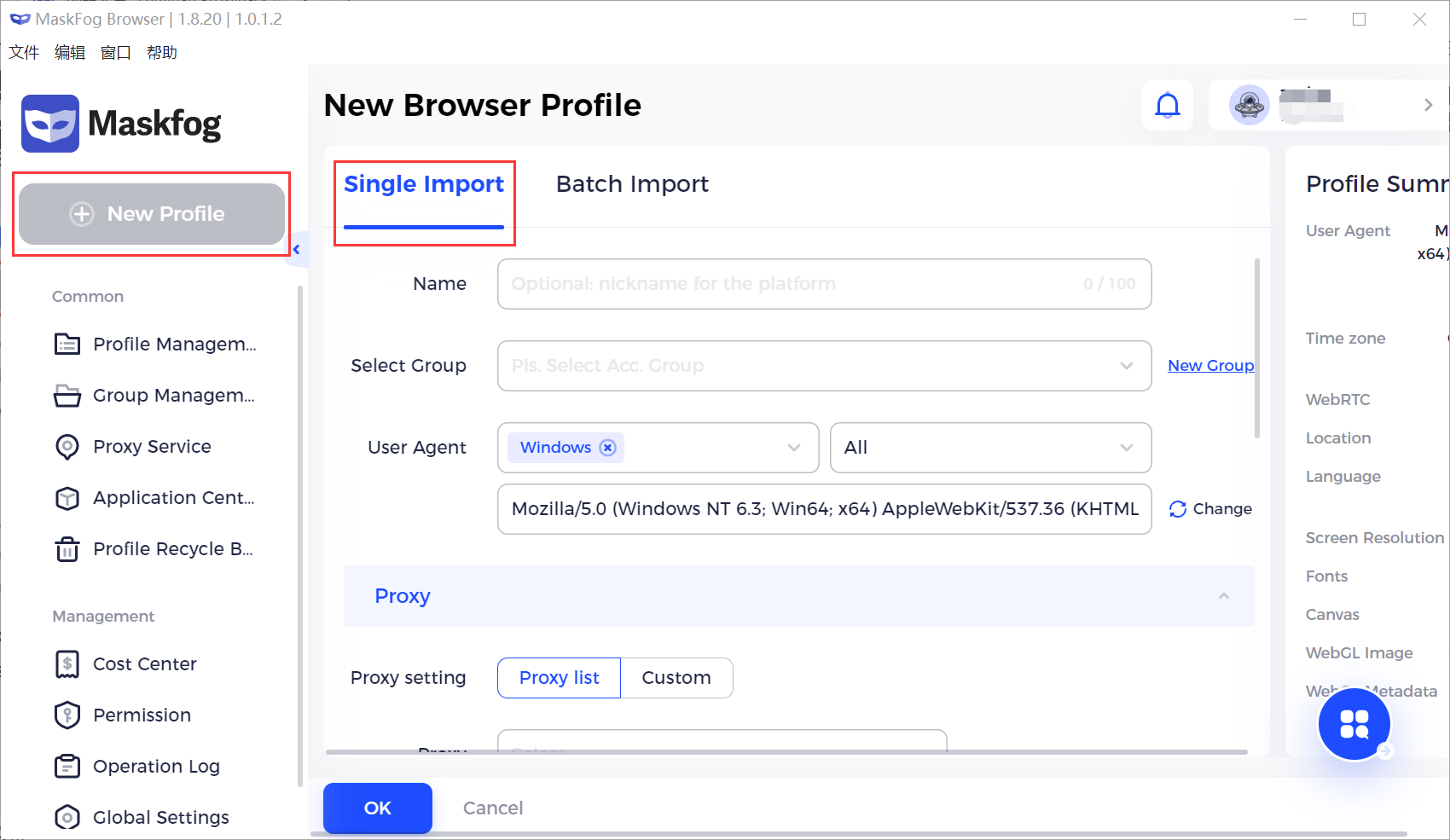Viewport: 1450px width, 840px height.
Task: Click the user avatar icon
Action: [1250, 105]
